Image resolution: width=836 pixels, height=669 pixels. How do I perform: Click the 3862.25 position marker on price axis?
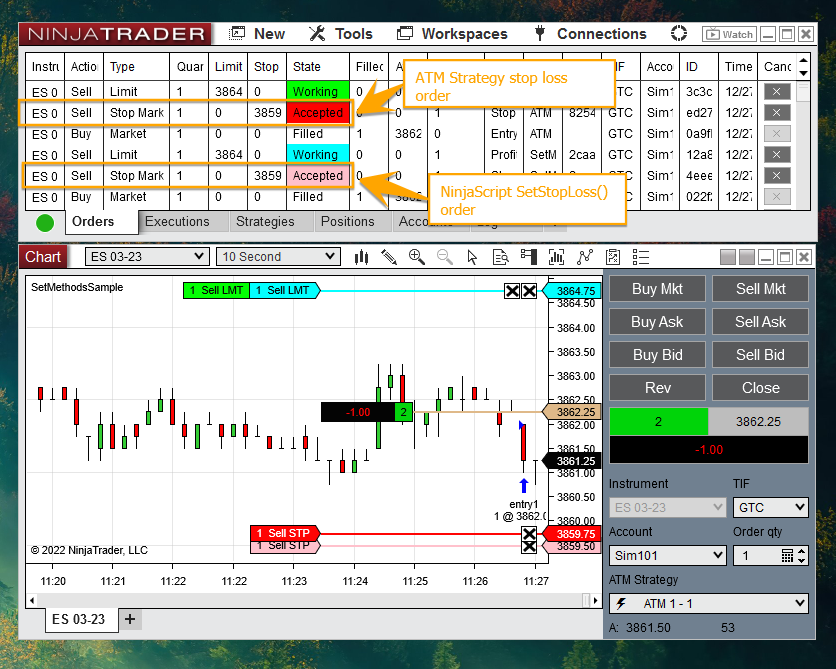point(572,412)
